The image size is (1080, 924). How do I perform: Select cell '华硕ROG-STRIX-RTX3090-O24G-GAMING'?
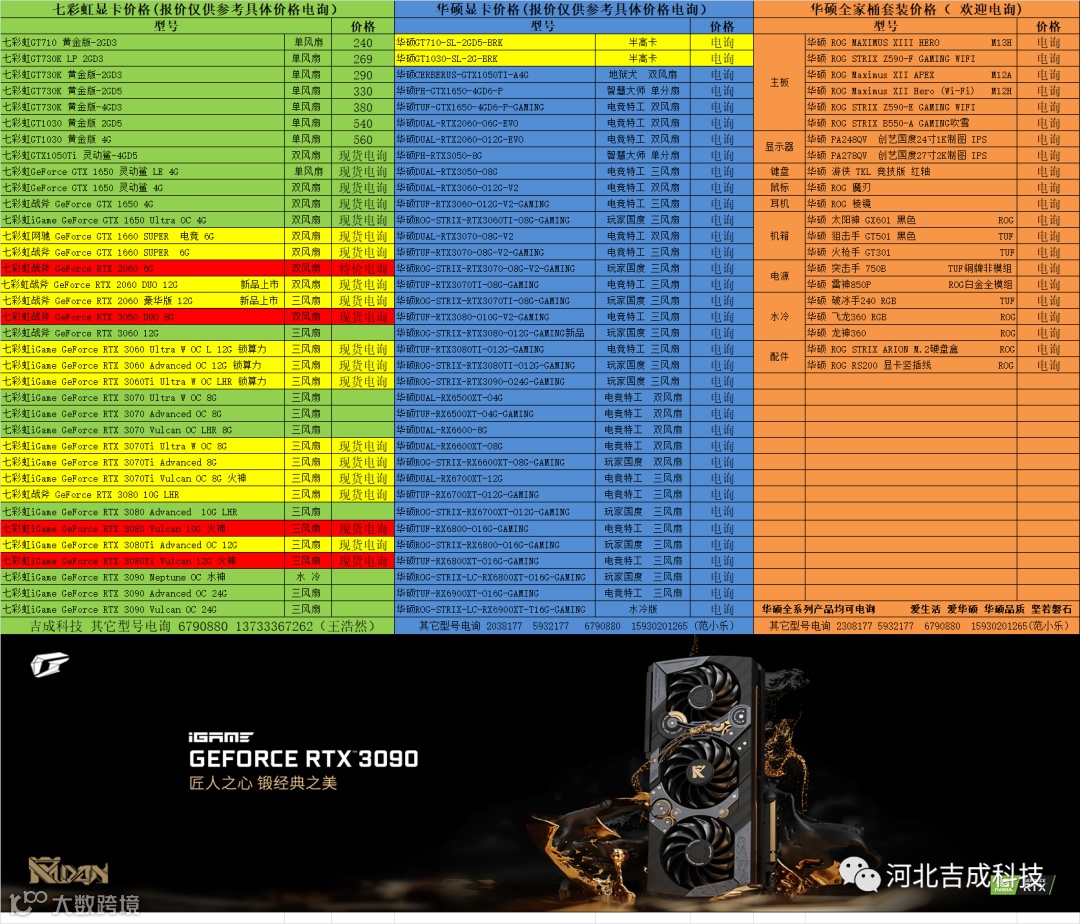coord(495,381)
